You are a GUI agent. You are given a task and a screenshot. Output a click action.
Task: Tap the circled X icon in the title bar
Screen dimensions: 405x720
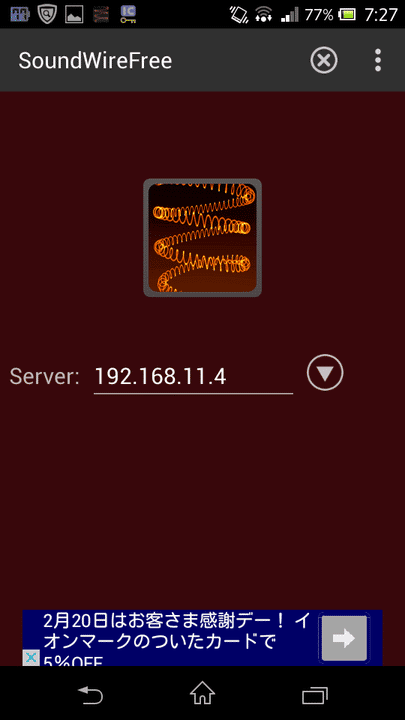click(x=324, y=60)
